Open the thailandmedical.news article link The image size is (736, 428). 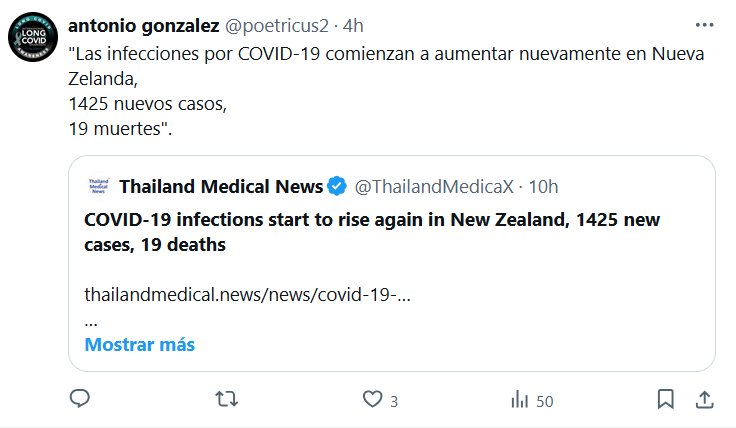pyautogui.click(x=248, y=295)
